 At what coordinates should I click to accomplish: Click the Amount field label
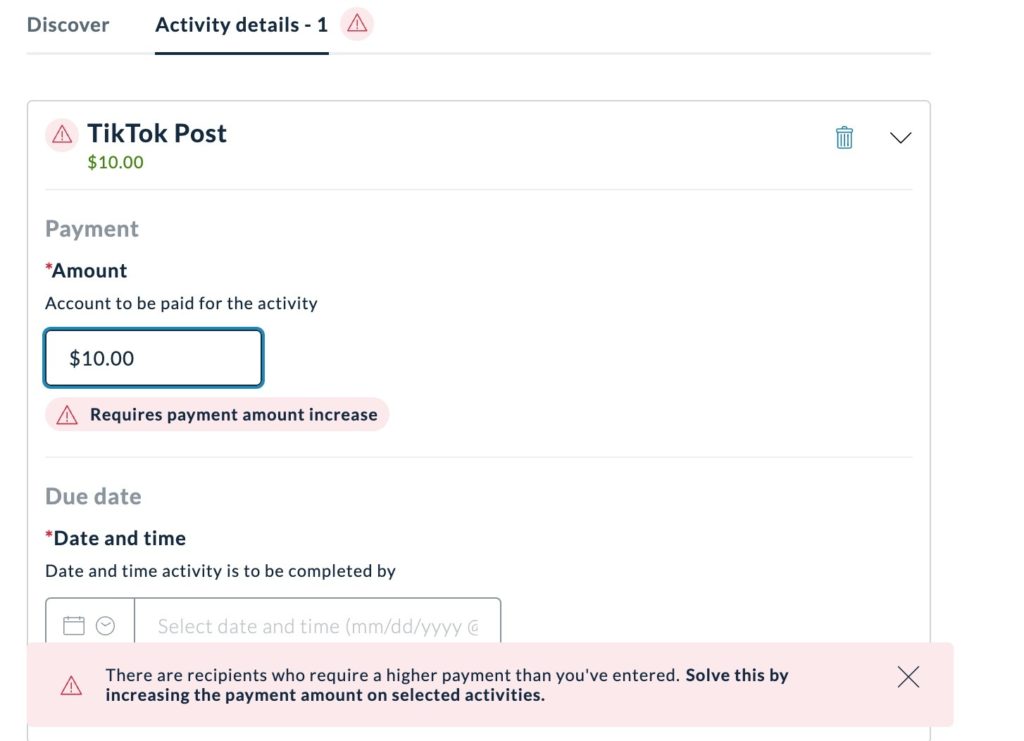pyautogui.click(x=86, y=270)
